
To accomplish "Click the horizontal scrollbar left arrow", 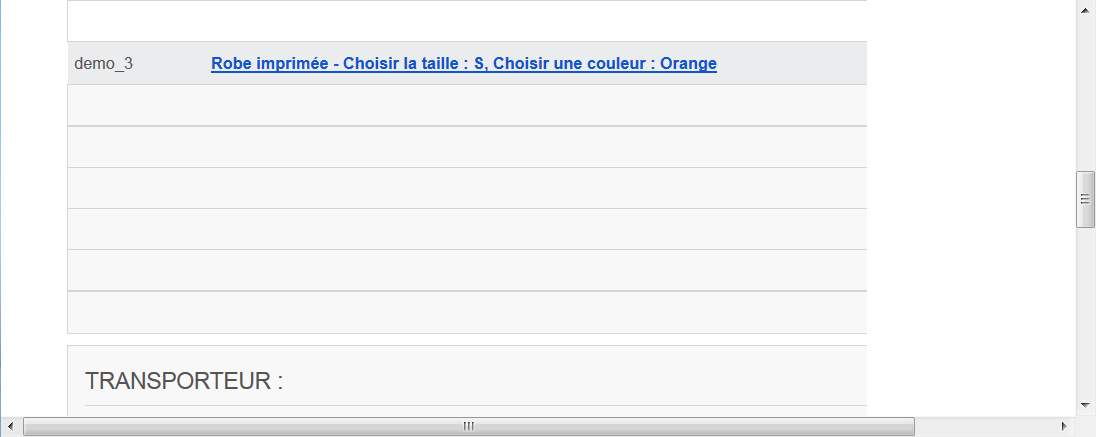I will coord(10,426).
